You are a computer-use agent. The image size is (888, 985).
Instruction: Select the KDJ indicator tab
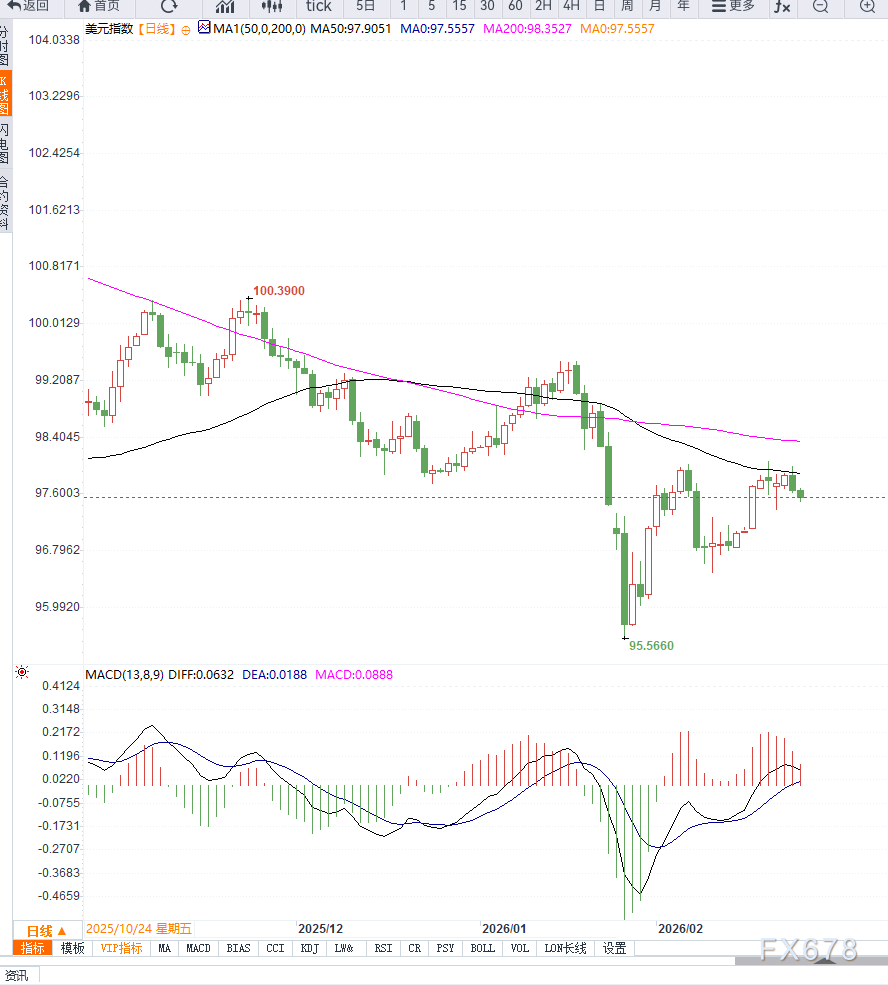(309, 948)
